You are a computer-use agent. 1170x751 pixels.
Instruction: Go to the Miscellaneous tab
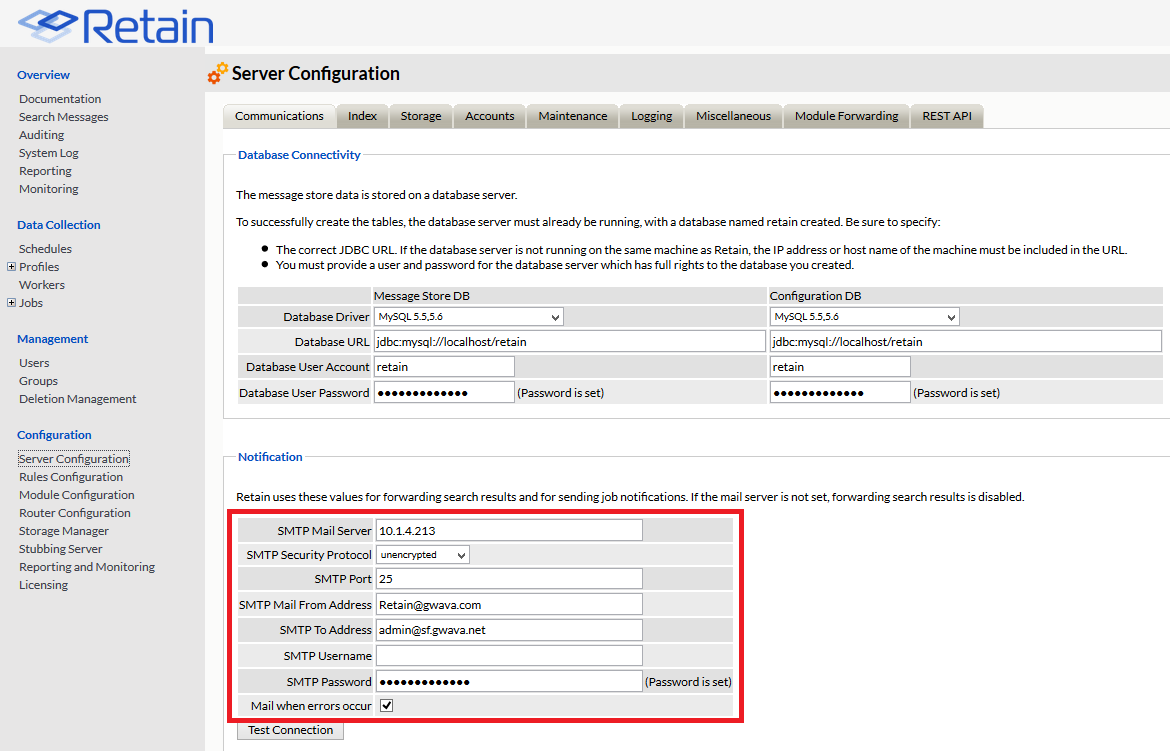733,116
